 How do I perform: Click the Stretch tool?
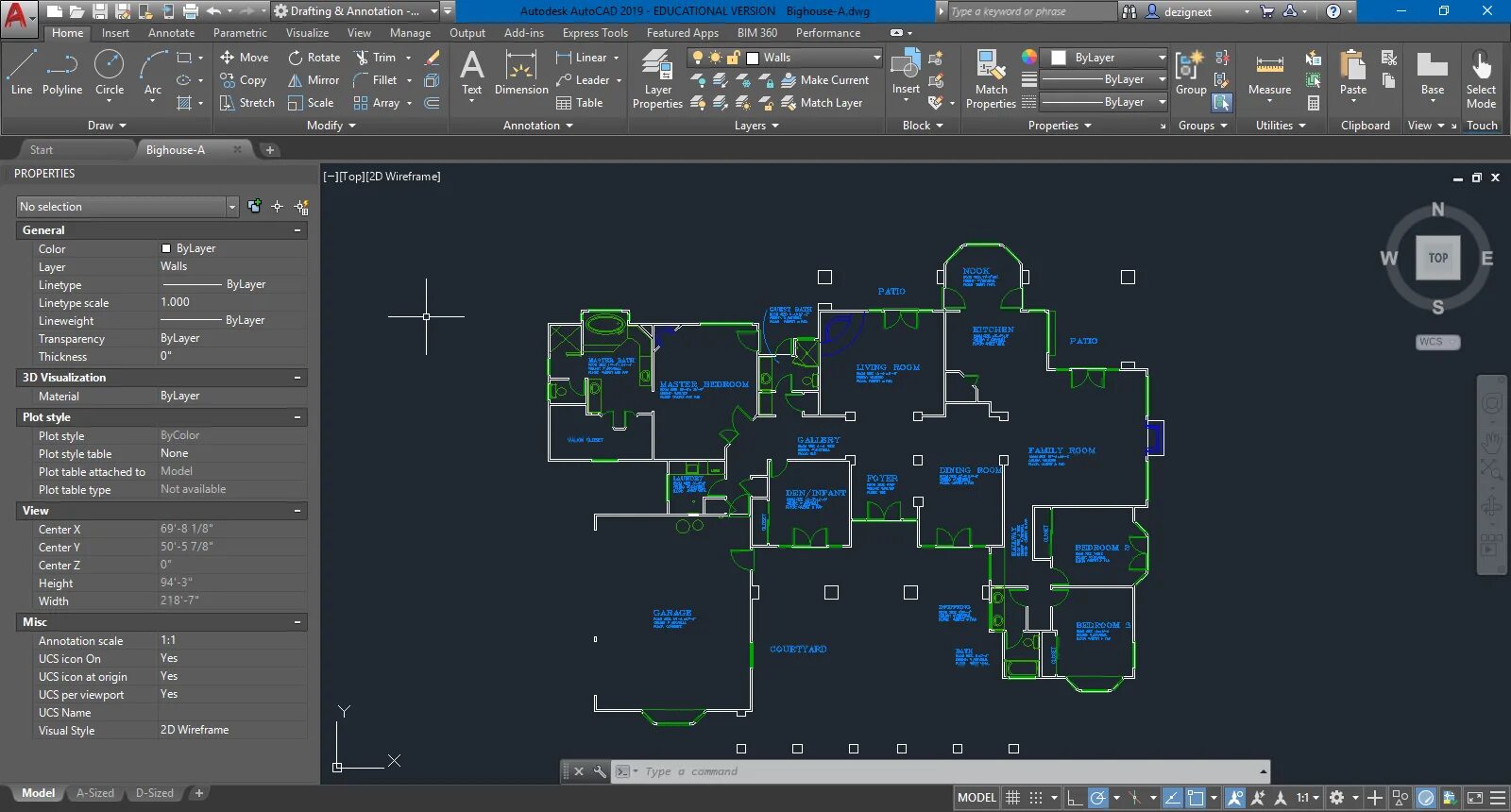[x=247, y=103]
